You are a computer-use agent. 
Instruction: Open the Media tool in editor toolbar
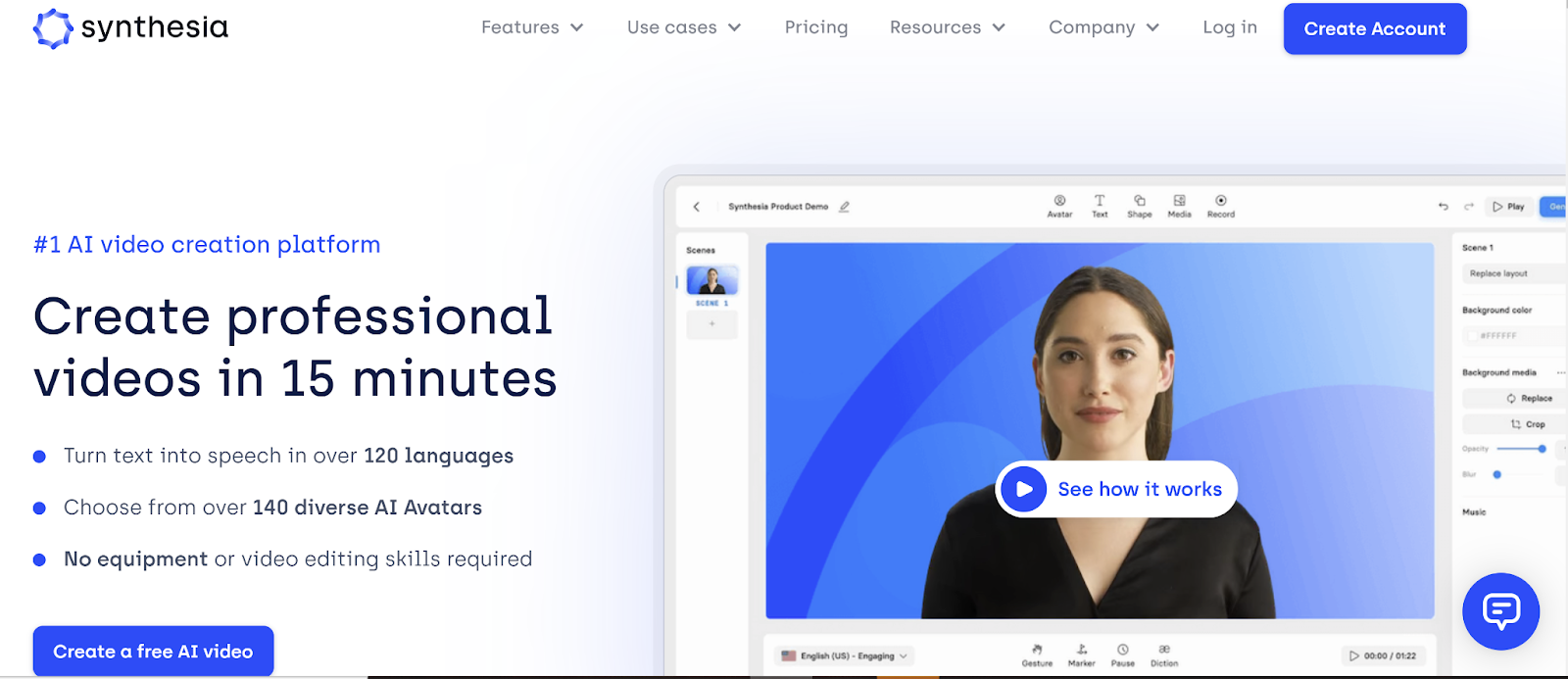click(1179, 206)
